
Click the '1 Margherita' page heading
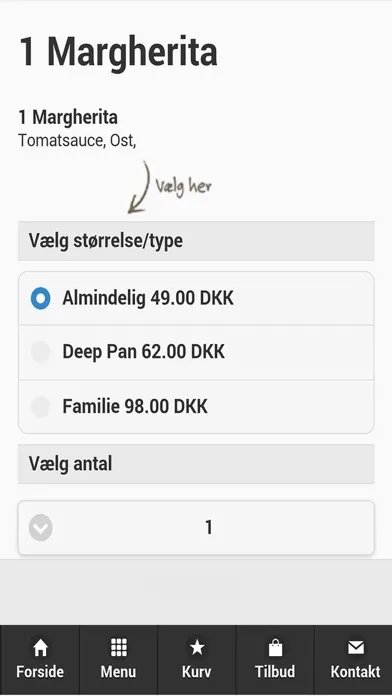click(x=119, y=52)
